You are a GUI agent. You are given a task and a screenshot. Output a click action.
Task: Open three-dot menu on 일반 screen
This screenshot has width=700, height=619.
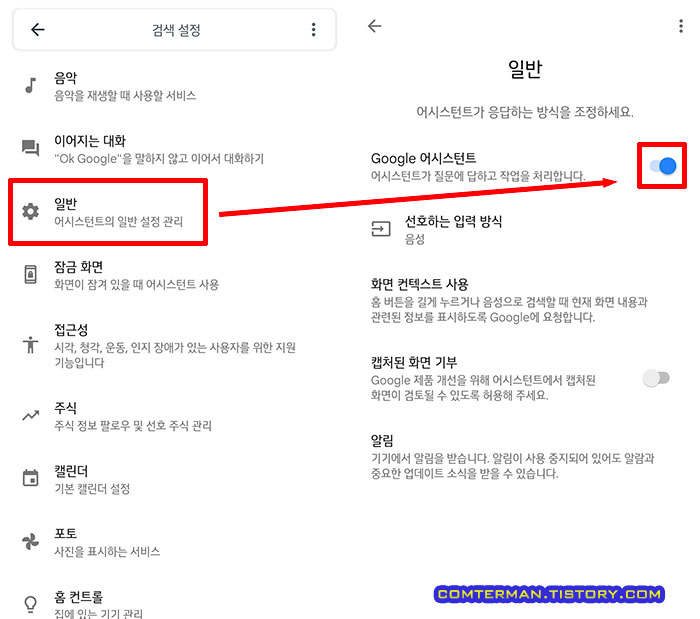tap(680, 26)
